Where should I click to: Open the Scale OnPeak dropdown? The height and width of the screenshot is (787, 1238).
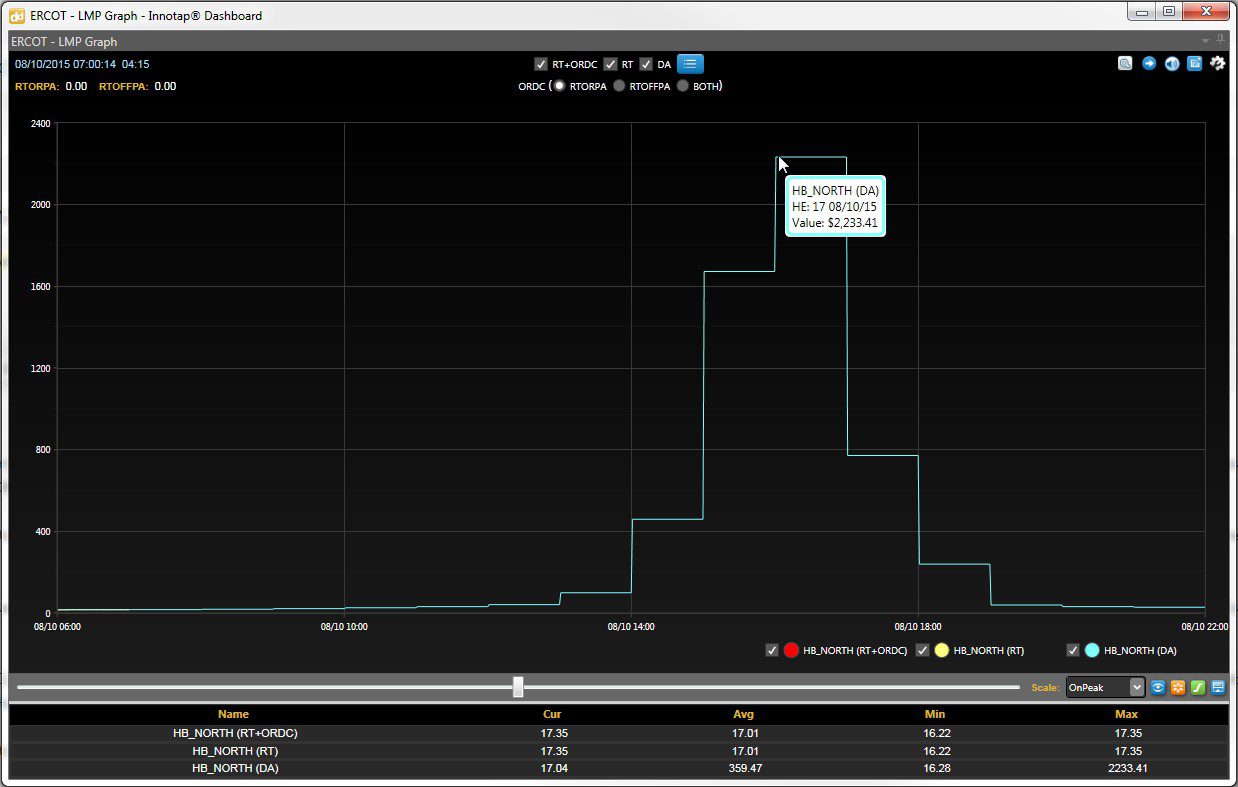[1105, 687]
